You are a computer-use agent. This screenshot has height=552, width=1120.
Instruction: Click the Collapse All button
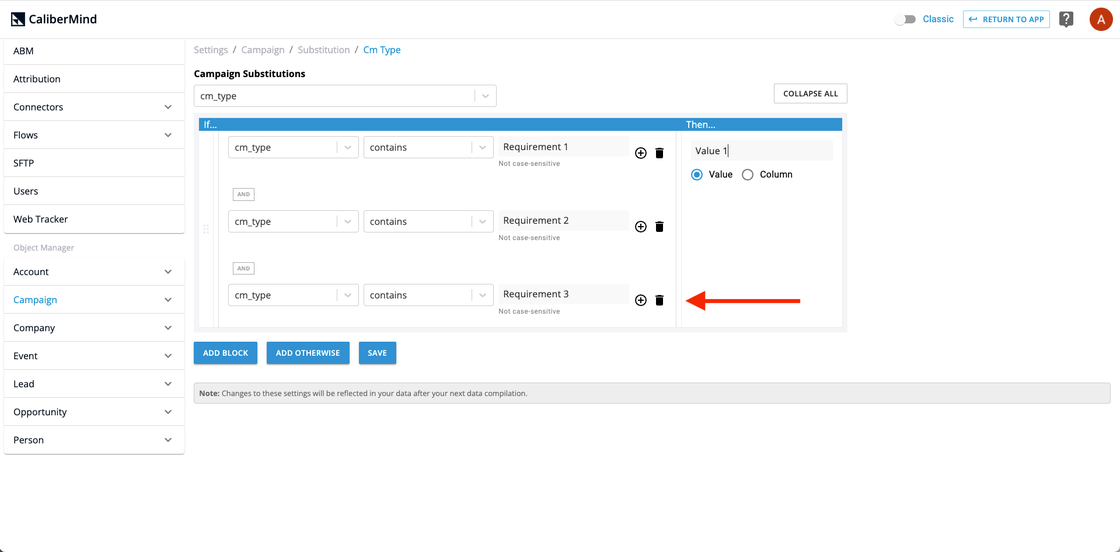pos(810,94)
